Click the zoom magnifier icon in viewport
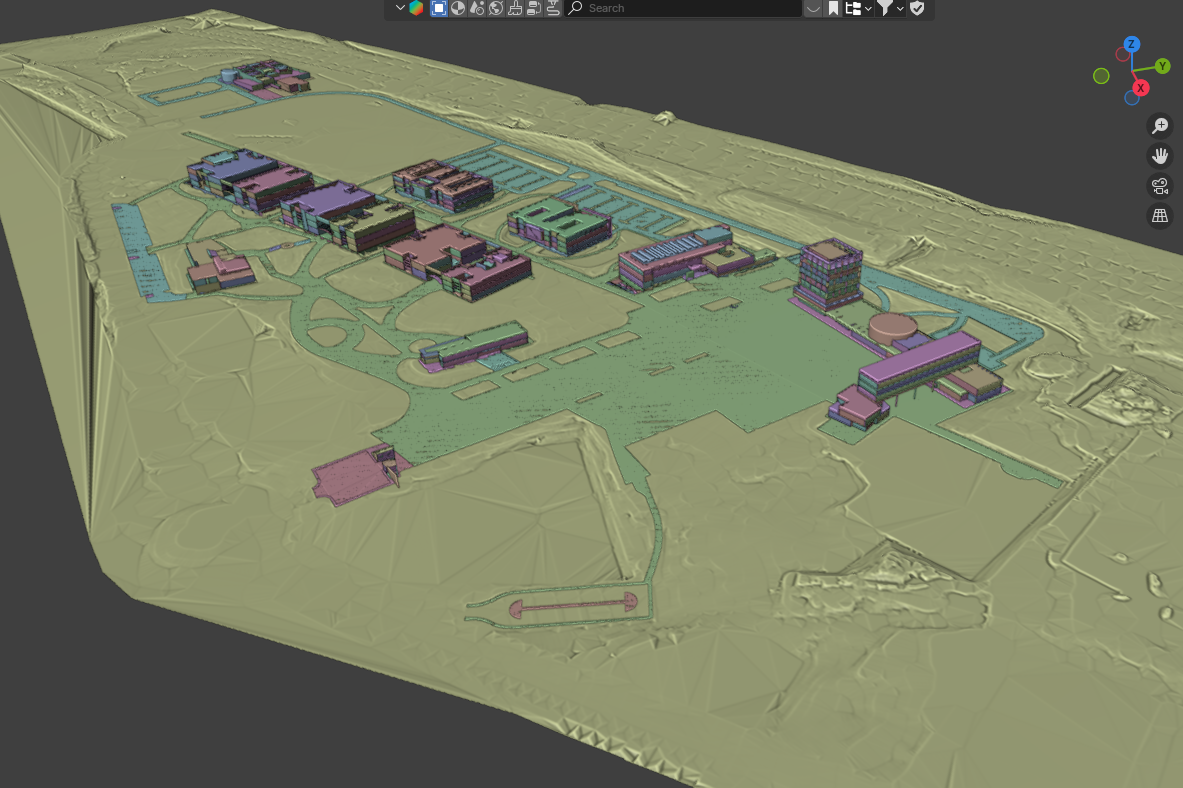Screen dimensions: 1183x788 pyautogui.click(x=1160, y=126)
